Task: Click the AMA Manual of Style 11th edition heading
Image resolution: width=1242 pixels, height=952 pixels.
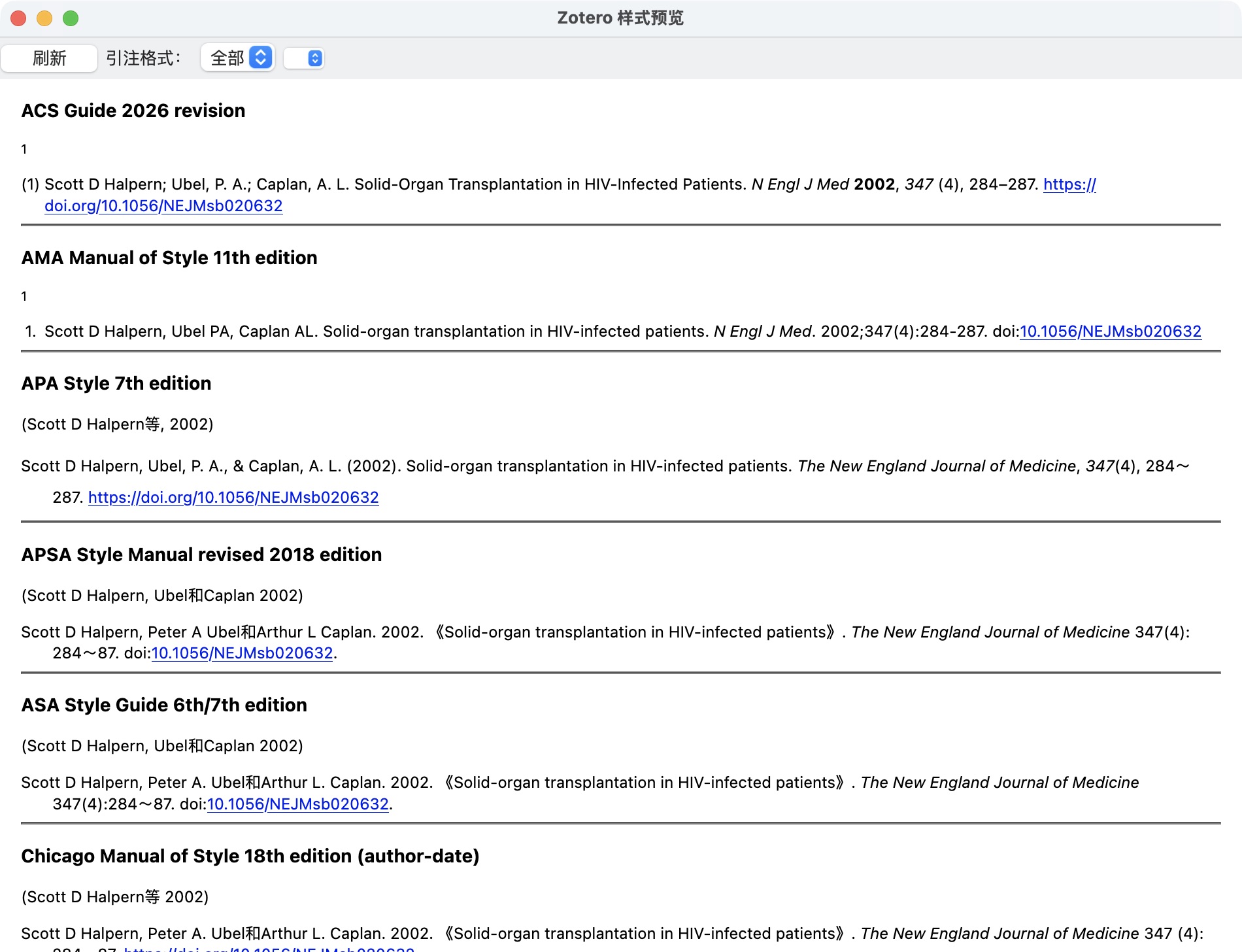Action: point(169,258)
